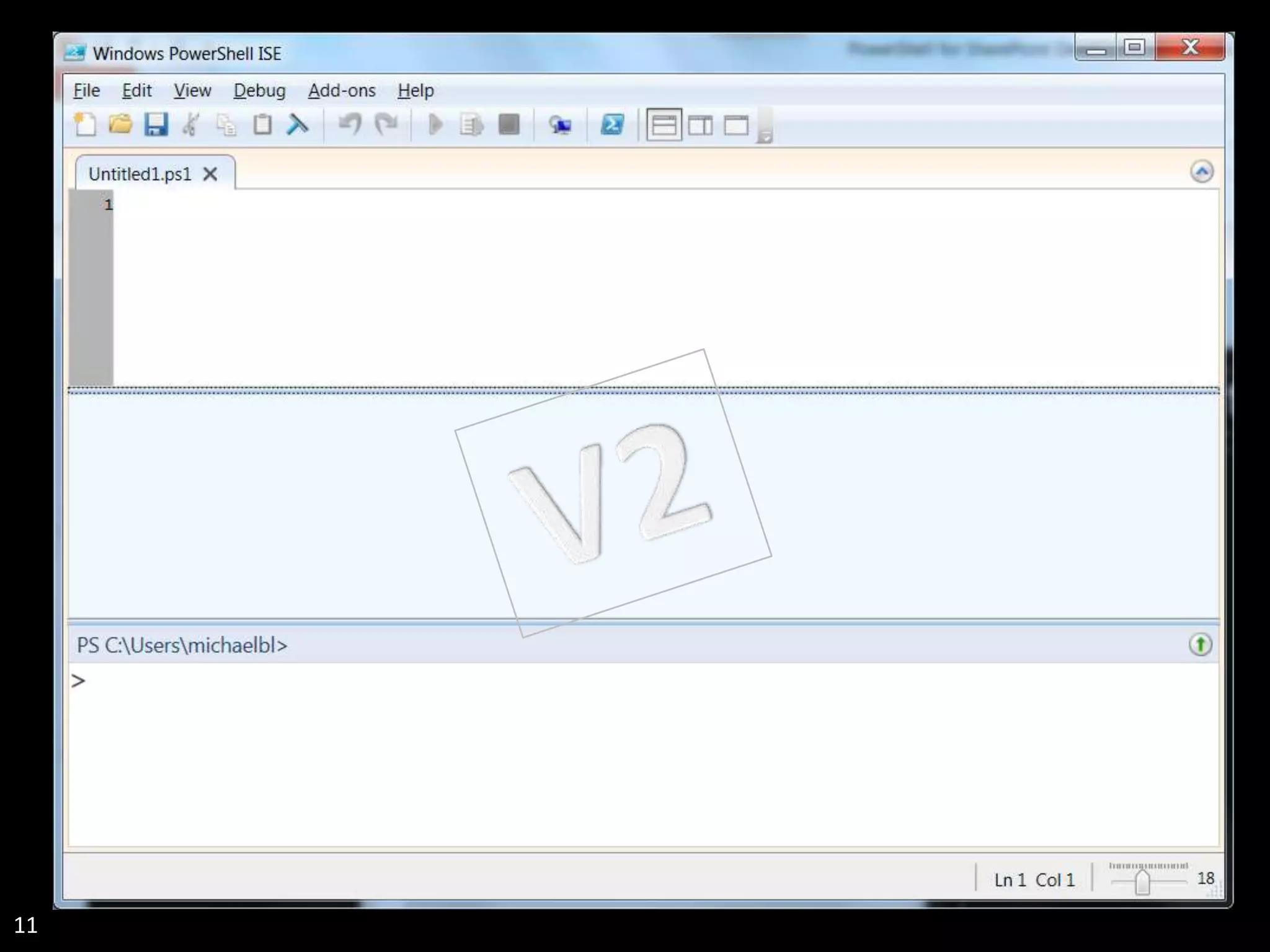The height and width of the screenshot is (952, 1270).
Task: Open the Add-ons menu
Action: (342, 90)
